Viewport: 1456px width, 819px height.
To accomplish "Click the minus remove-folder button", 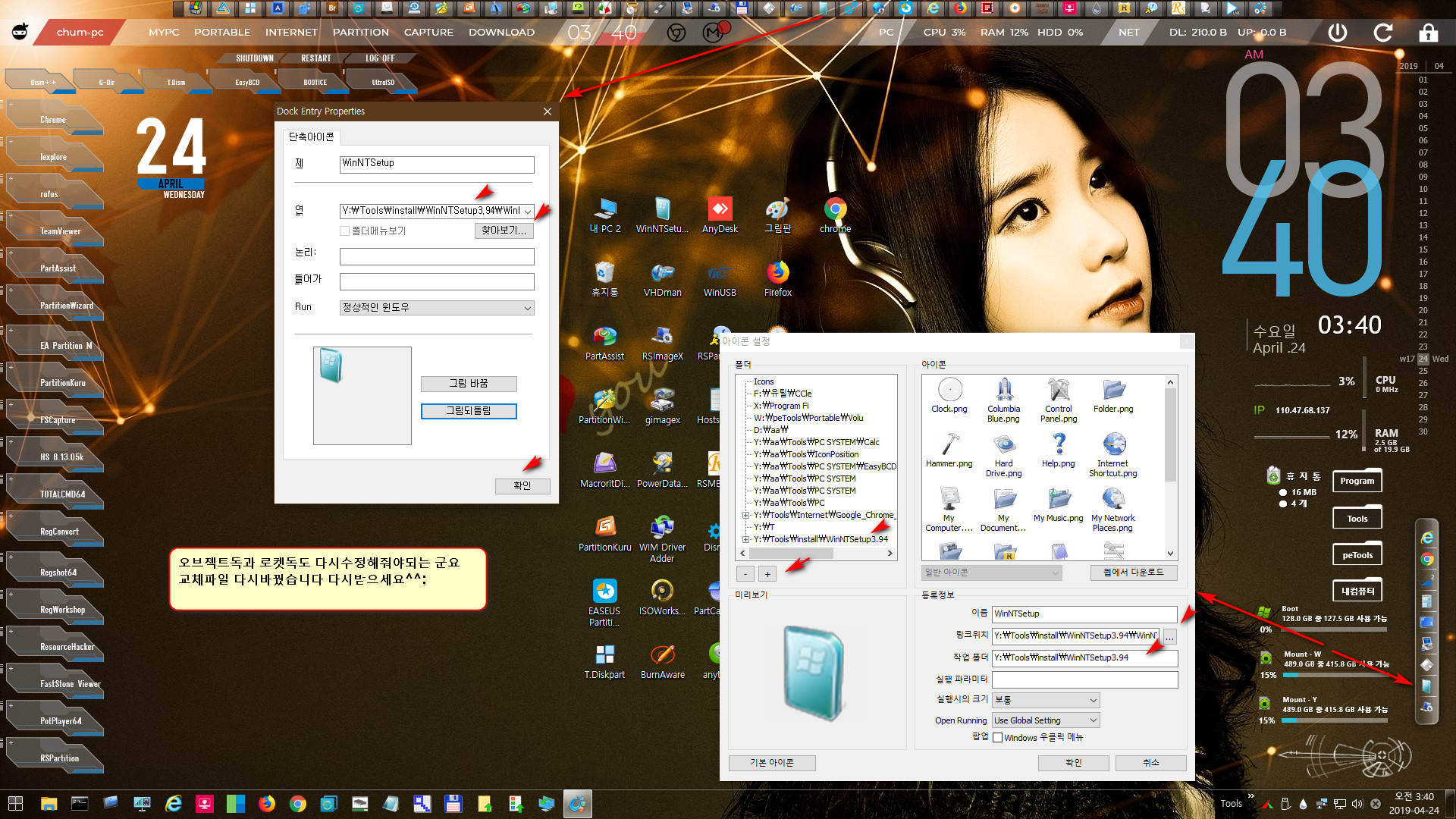I will [x=745, y=574].
